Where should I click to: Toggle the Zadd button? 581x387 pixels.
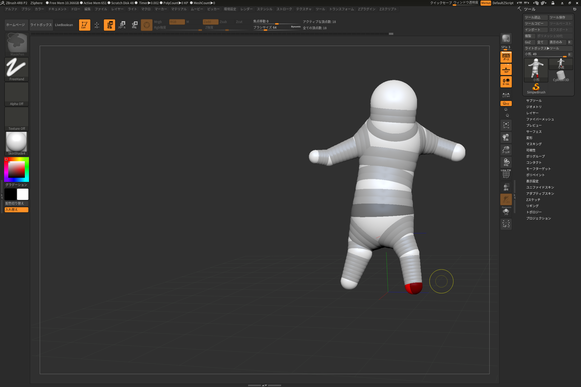[x=210, y=22]
